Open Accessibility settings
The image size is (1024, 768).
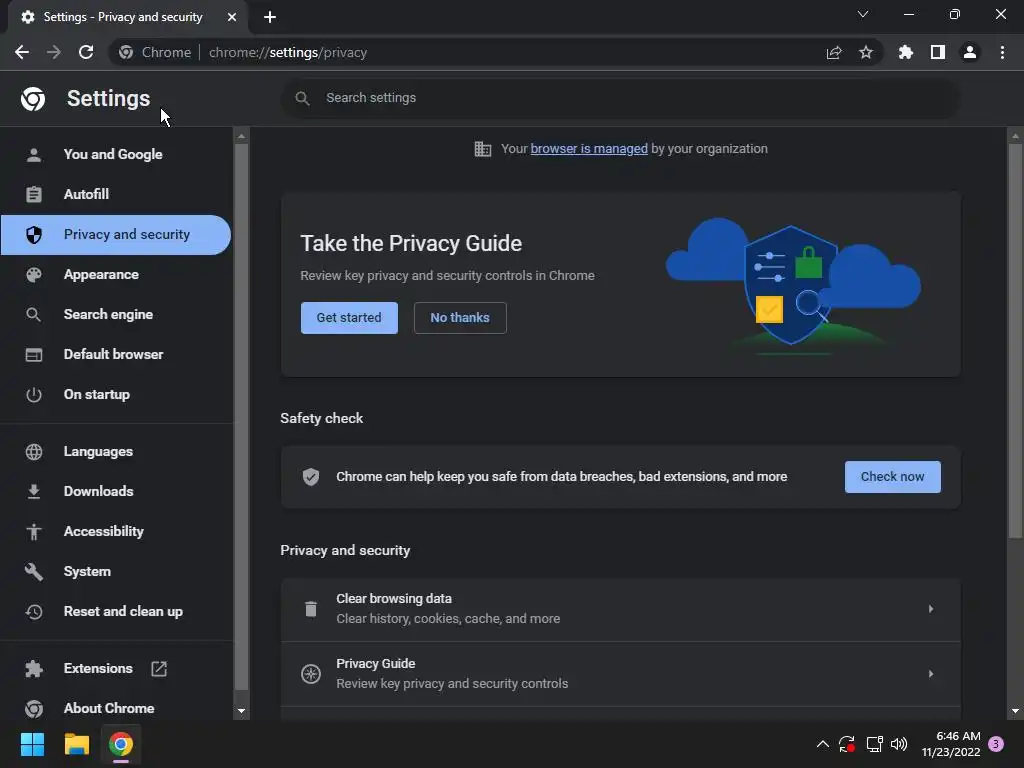pos(116,532)
